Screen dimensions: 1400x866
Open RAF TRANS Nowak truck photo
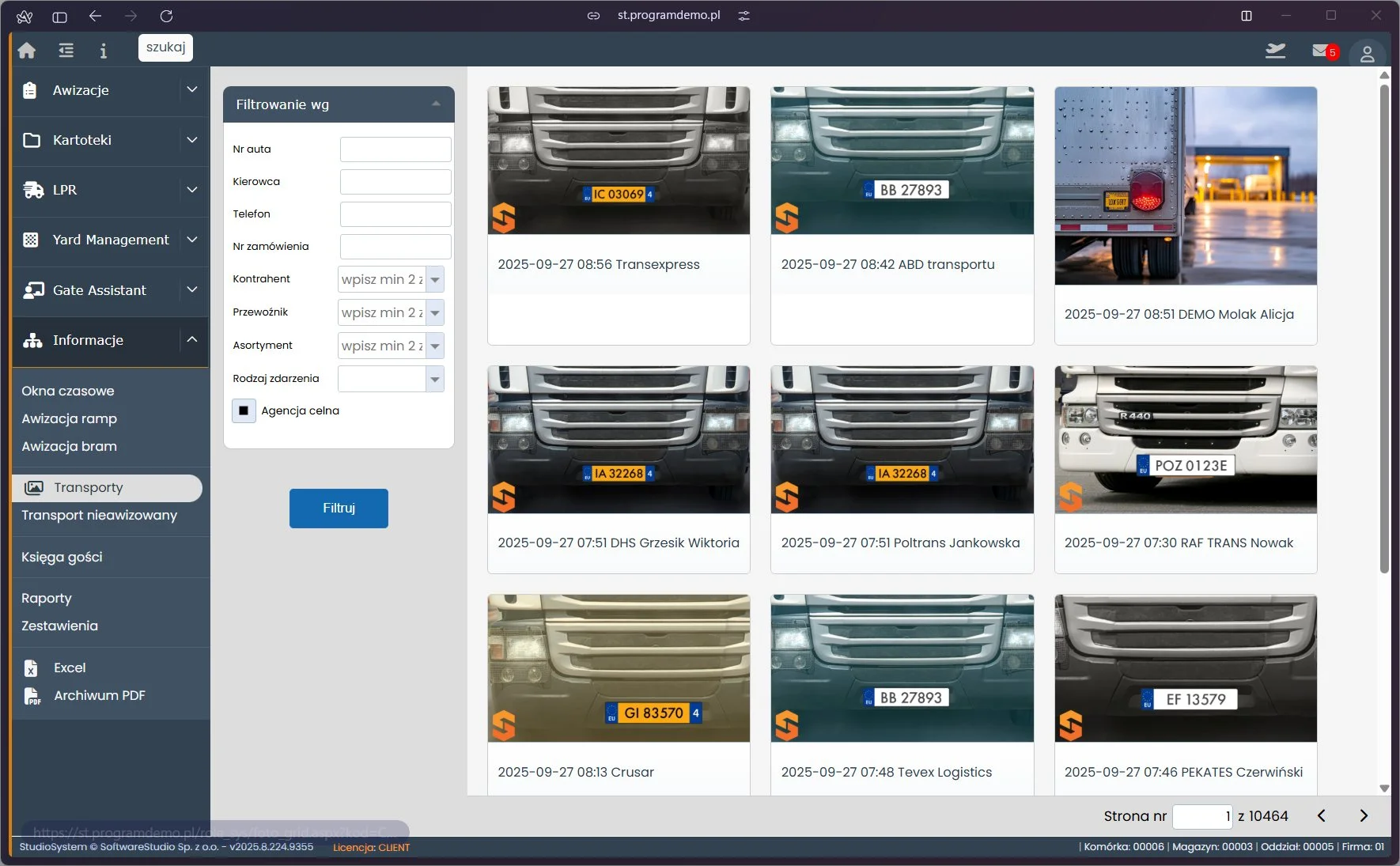pyautogui.click(x=1186, y=440)
